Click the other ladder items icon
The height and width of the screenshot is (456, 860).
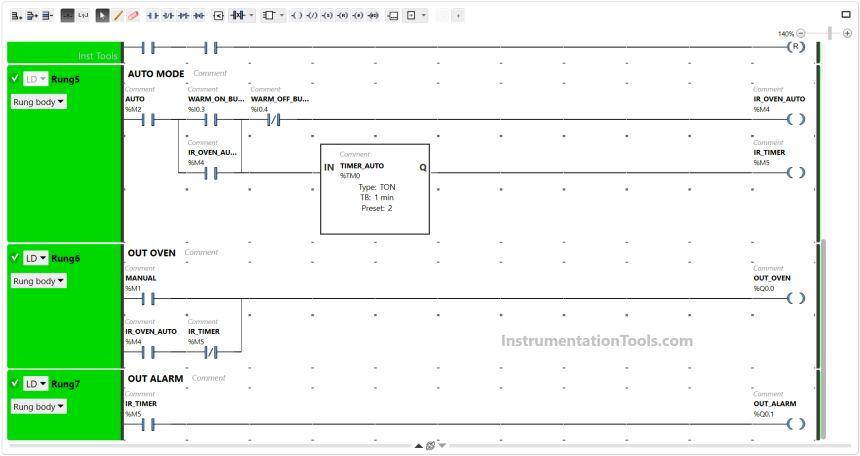tap(411, 16)
